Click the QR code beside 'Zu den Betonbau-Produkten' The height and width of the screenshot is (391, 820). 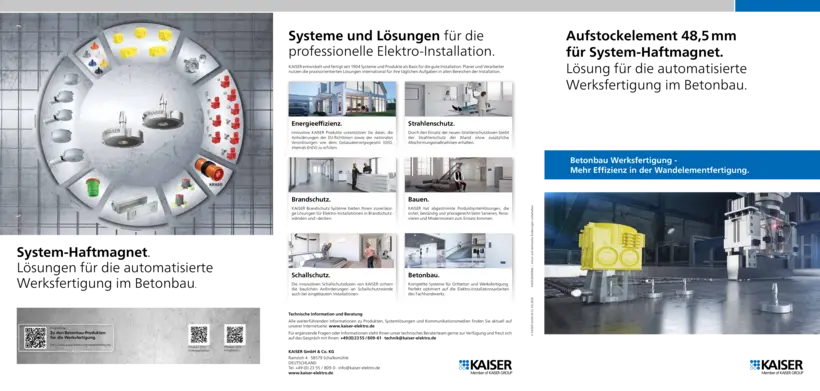click(x=35, y=338)
